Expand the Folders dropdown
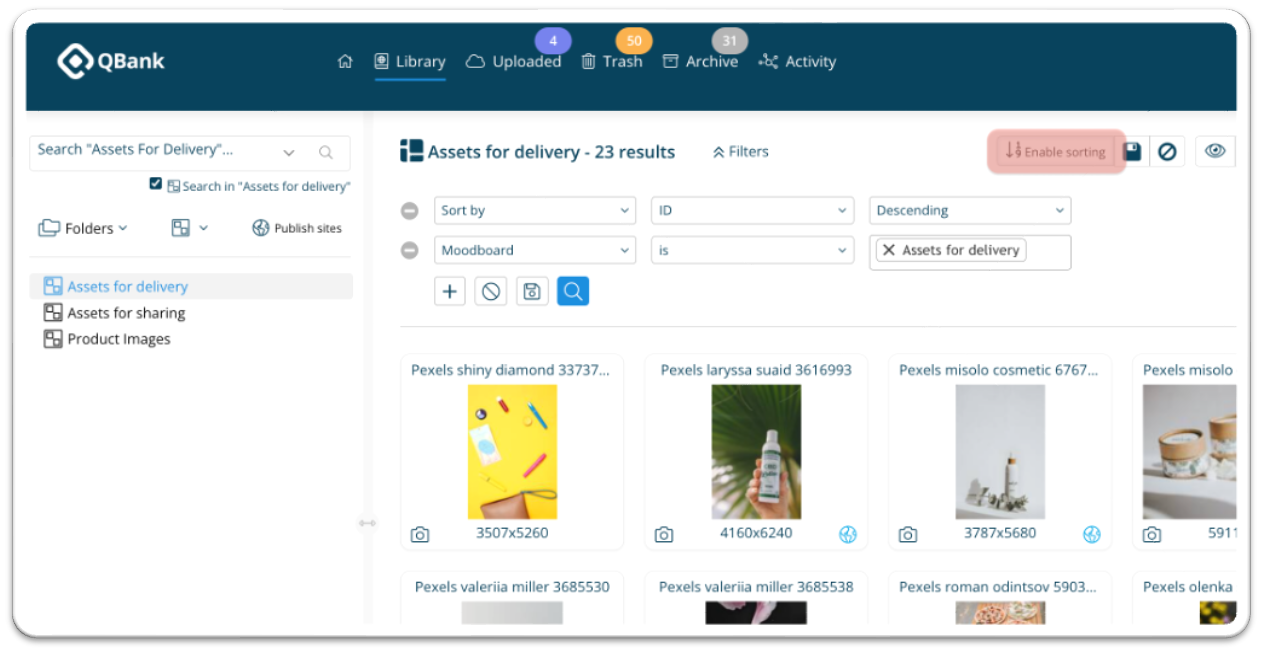This screenshot has height=652, width=1262. pyautogui.click(x=83, y=228)
